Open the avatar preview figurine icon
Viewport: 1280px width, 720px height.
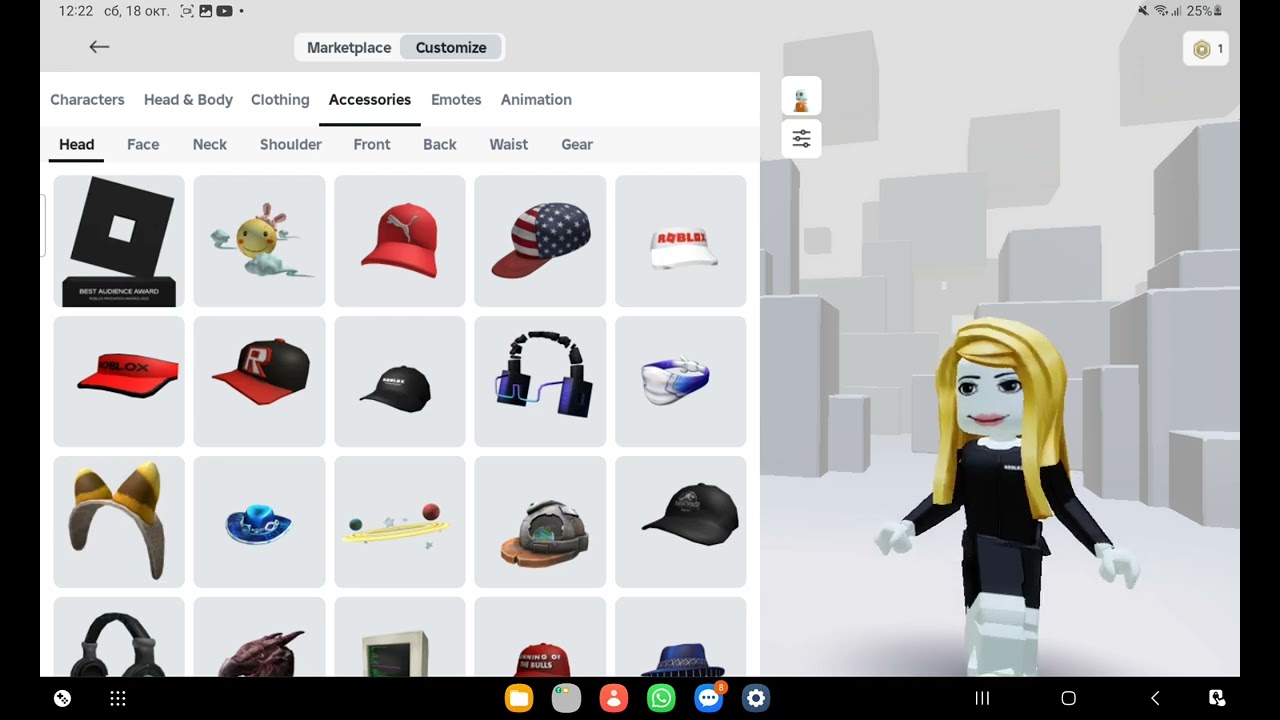point(801,97)
